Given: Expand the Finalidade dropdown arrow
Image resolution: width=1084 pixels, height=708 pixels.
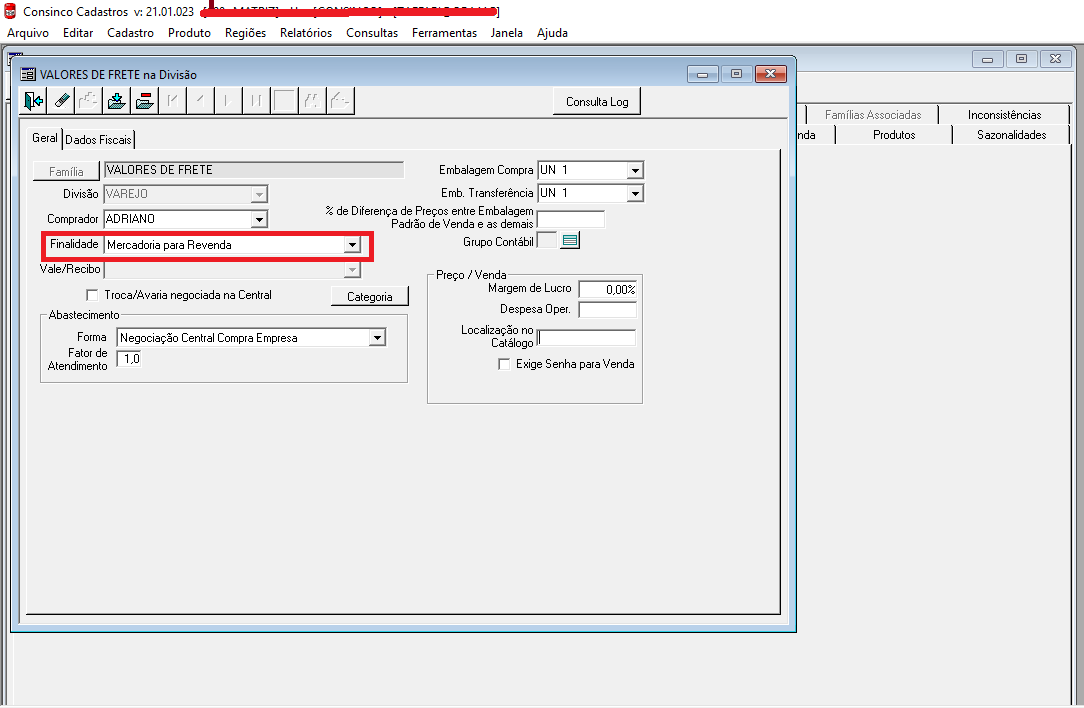Looking at the screenshot, I should click(353, 245).
